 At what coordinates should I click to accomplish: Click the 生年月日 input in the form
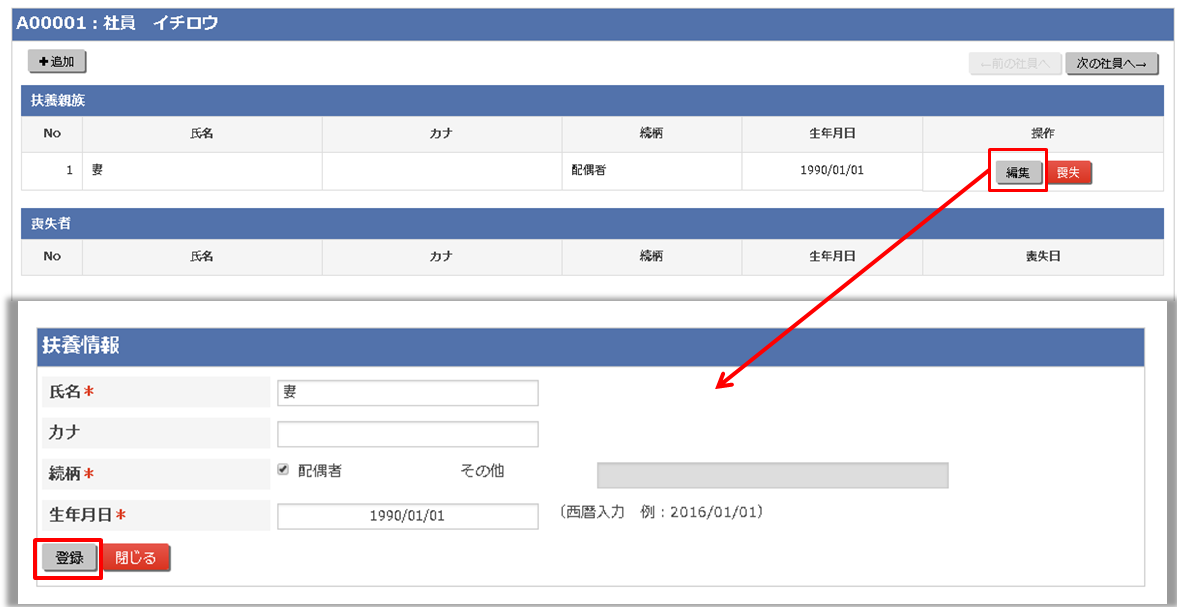point(407,516)
